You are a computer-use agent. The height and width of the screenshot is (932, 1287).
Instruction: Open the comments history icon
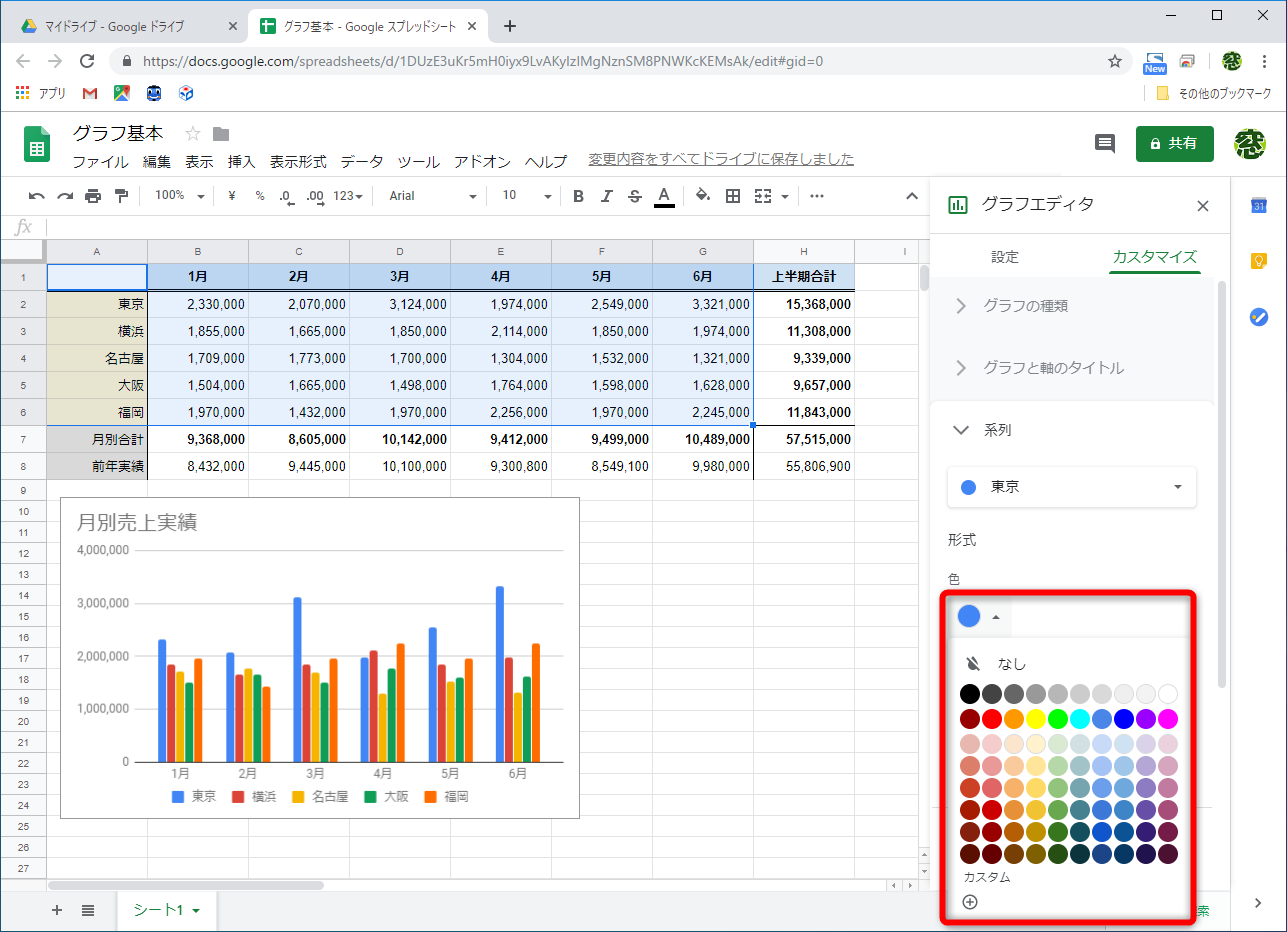[1105, 143]
